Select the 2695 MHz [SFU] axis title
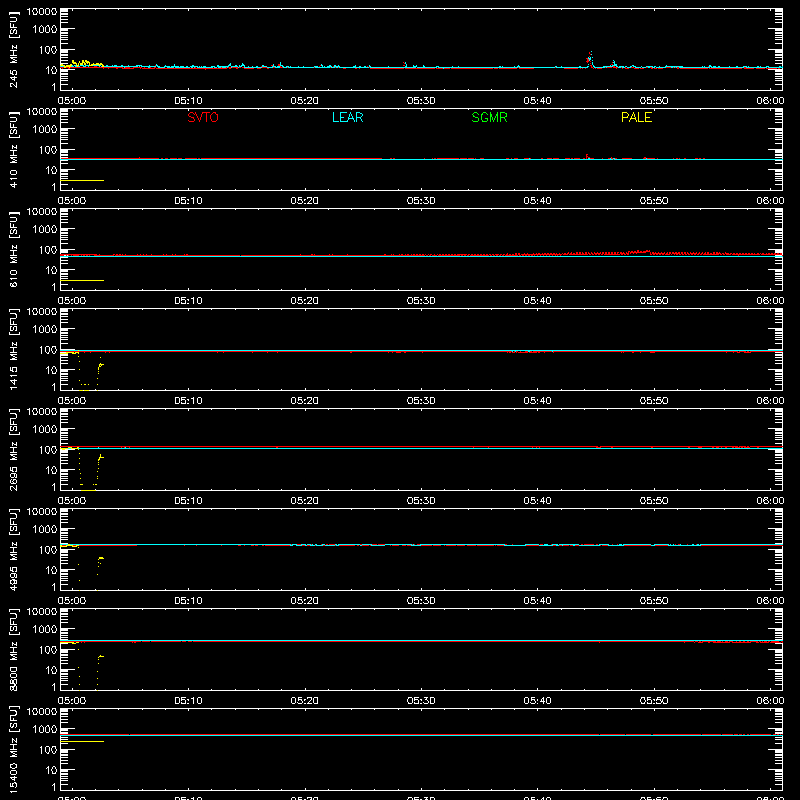The height and width of the screenshot is (800, 800). pos(14,449)
